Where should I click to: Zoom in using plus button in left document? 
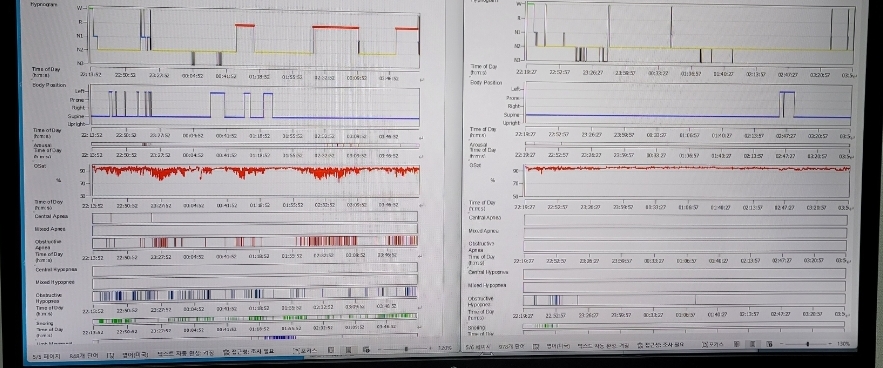431,348
